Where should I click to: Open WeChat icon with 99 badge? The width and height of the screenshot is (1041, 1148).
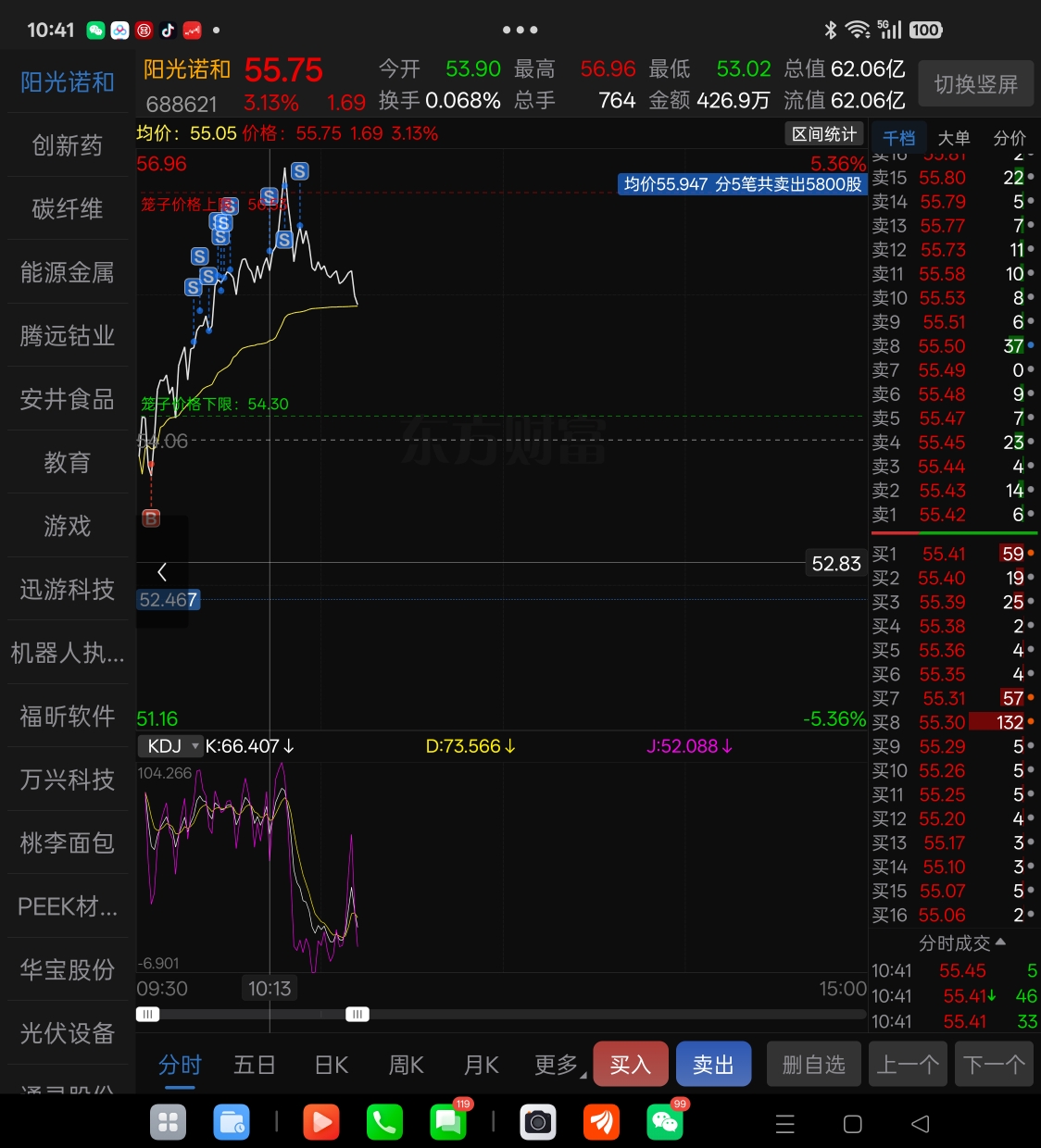pyautogui.click(x=665, y=1122)
